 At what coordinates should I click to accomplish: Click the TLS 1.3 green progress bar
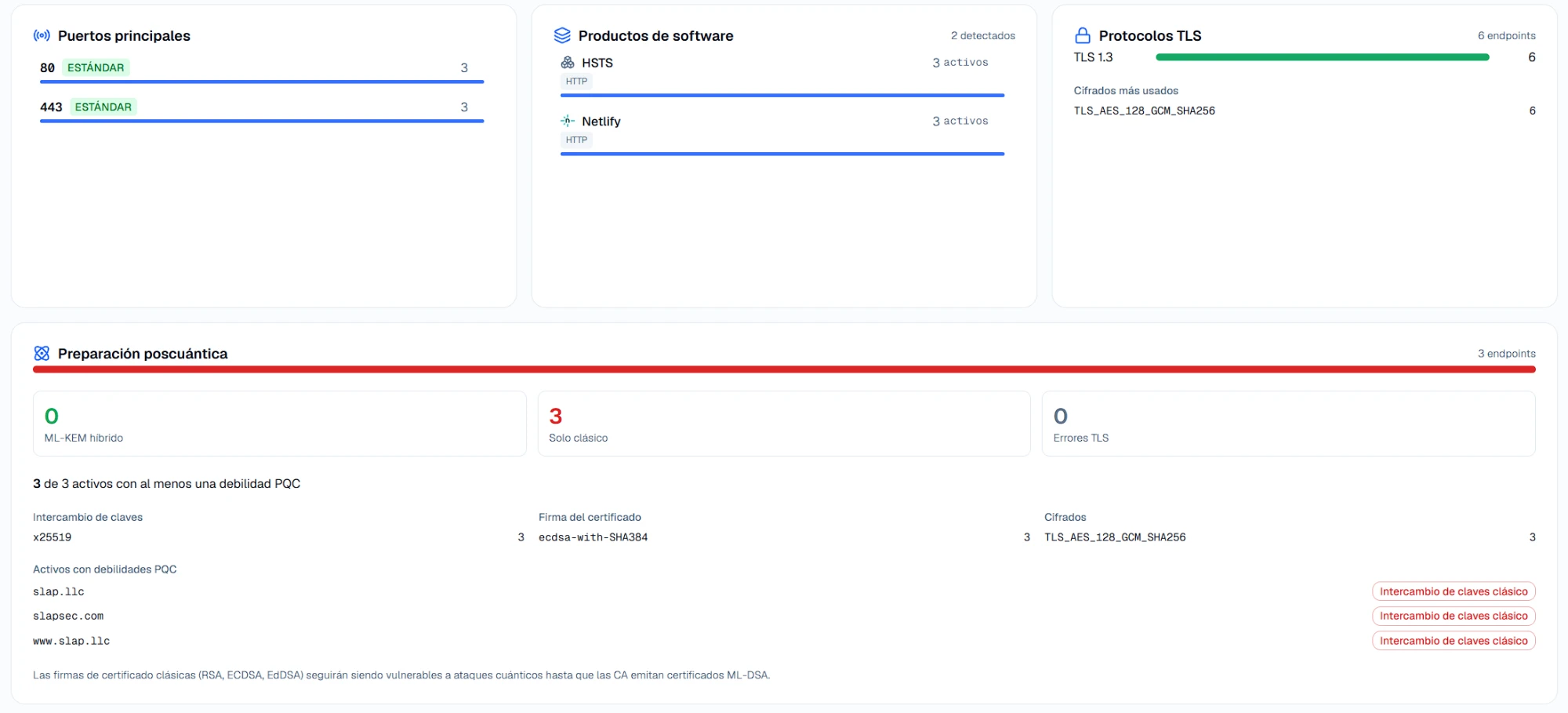click(1322, 57)
